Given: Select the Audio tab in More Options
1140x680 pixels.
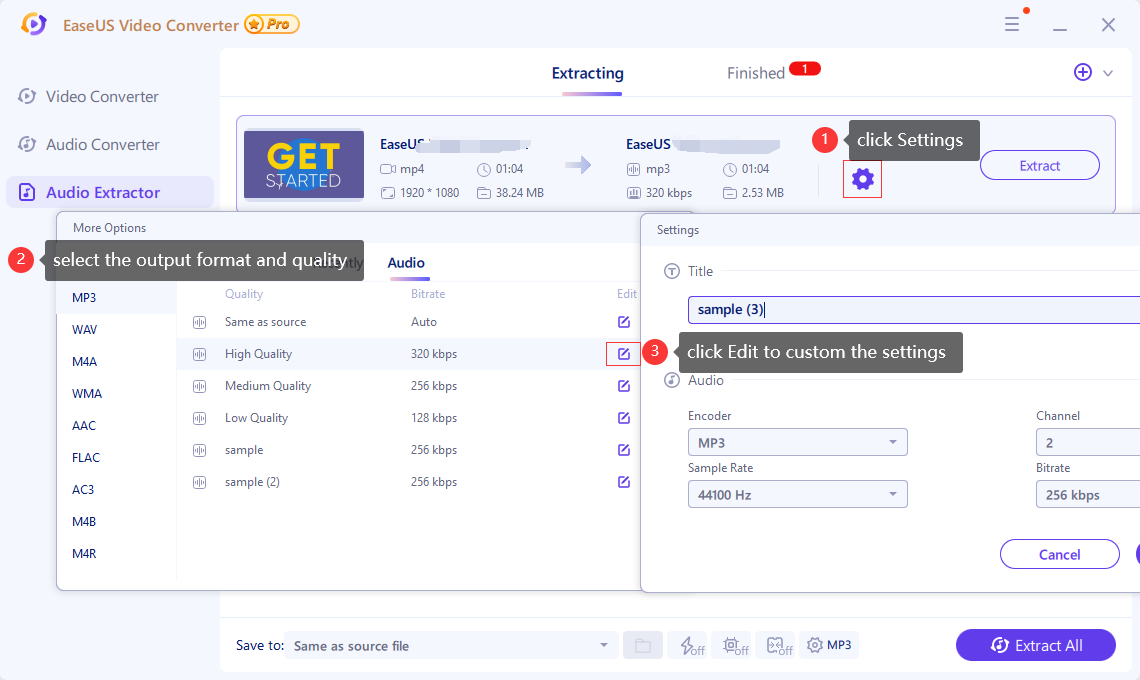Looking at the screenshot, I should point(406,263).
